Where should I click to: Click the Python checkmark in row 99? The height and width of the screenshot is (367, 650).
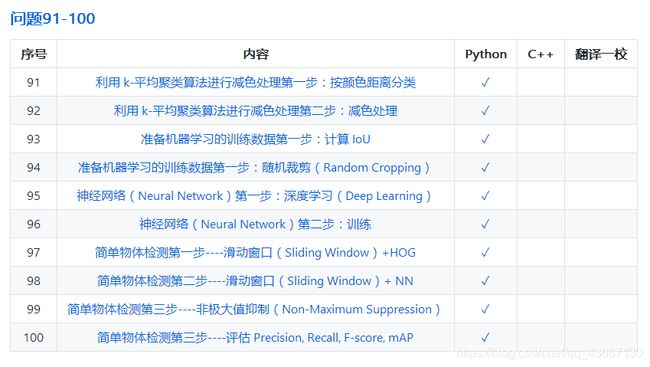pos(485,309)
